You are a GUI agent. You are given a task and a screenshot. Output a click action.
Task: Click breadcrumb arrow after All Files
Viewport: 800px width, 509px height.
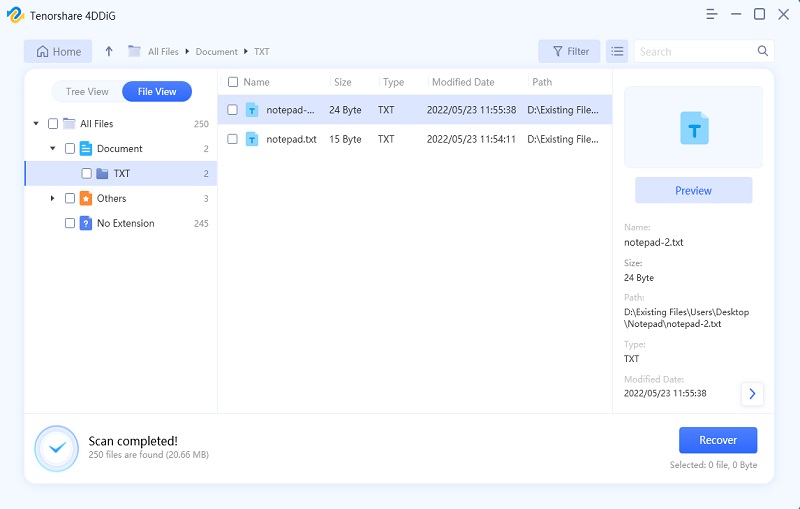[x=187, y=52]
